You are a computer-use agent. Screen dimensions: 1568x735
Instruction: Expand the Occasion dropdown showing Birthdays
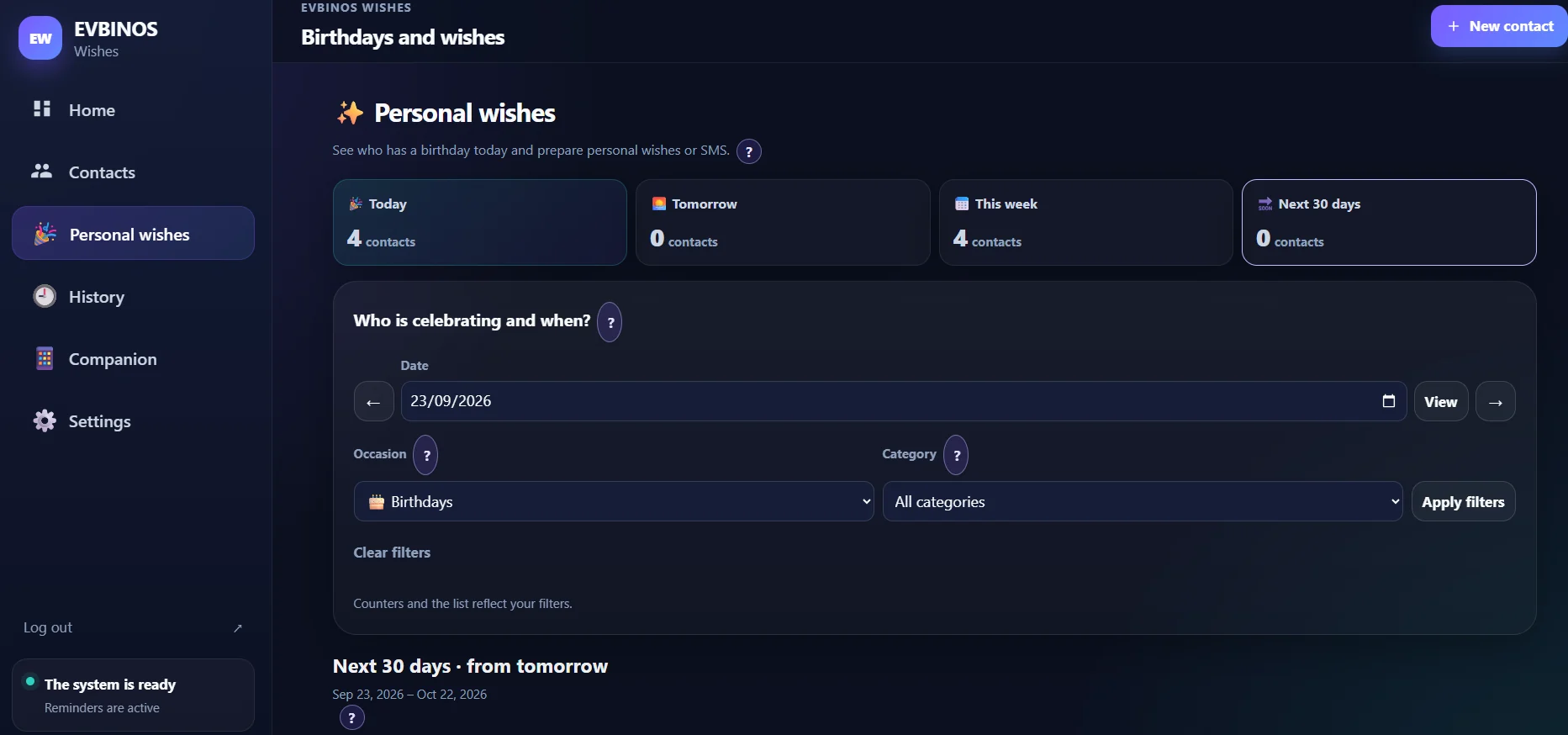pos(614,501)
